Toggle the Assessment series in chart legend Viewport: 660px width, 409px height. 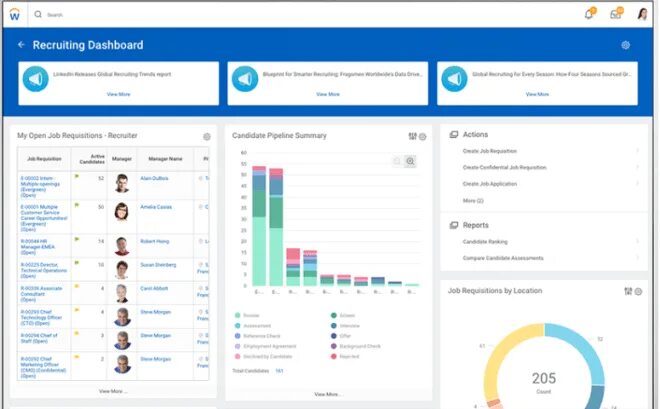pos(253,326)
